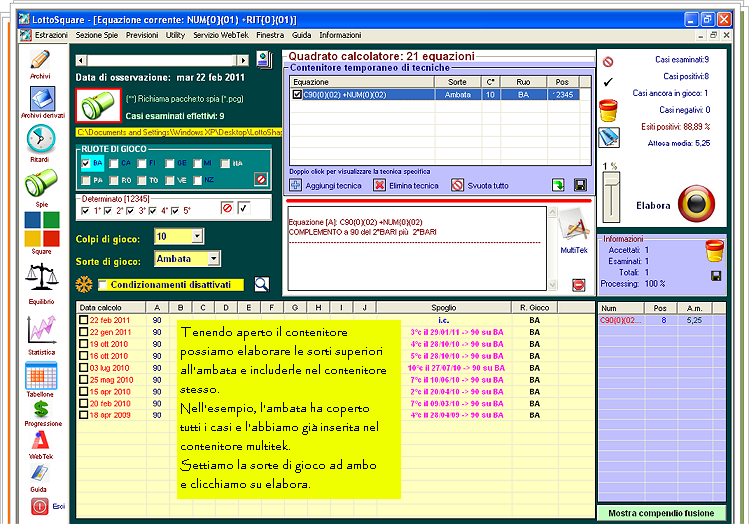
Task: Click the red Esci power icon
Action: (x=40, y=506)
